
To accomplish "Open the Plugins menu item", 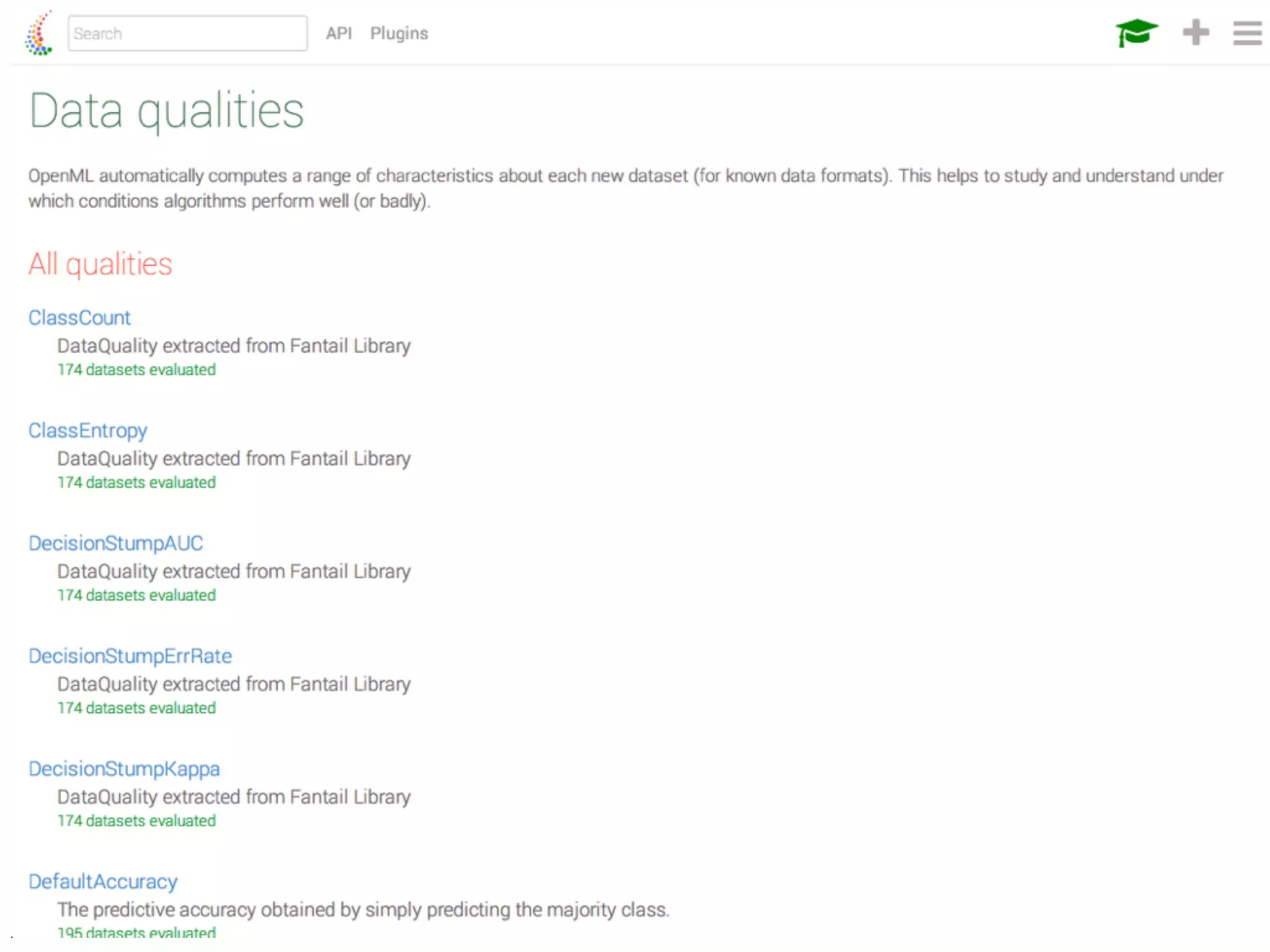I will coord(399,33).
